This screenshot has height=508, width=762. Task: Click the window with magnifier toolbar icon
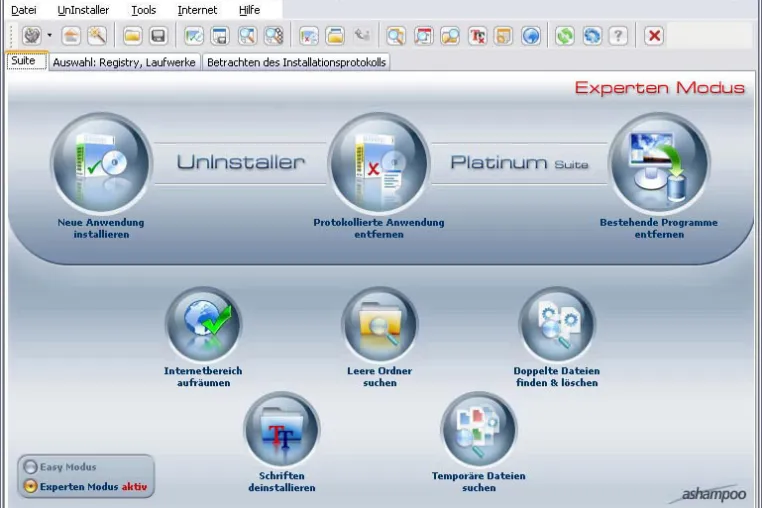pyautogui.click(x=247, y=35)
